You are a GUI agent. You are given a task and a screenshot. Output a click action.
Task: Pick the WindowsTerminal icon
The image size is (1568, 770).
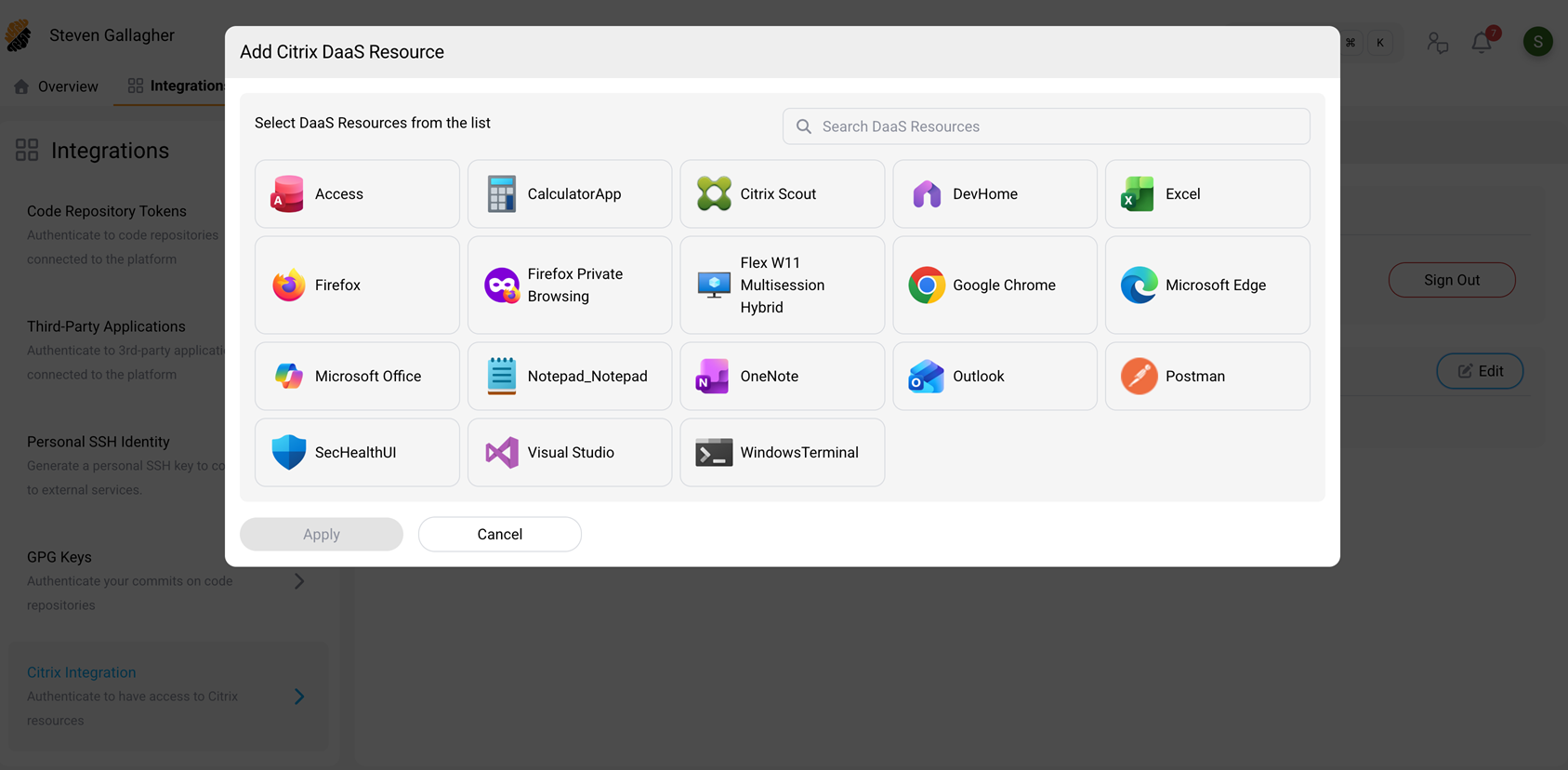(714, 453)
